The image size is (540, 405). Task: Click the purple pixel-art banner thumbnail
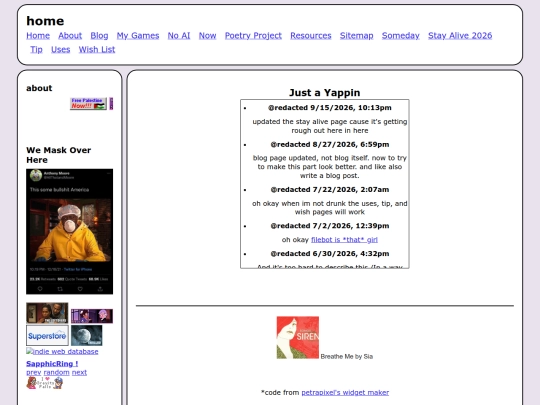pos(92,316)
